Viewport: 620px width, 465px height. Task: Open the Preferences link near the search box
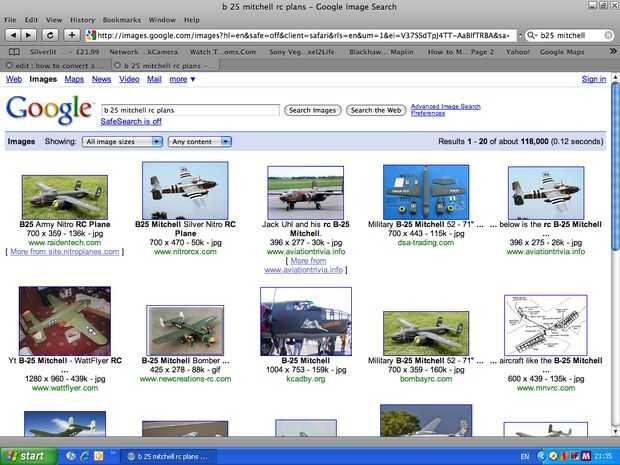click(428, 113)
